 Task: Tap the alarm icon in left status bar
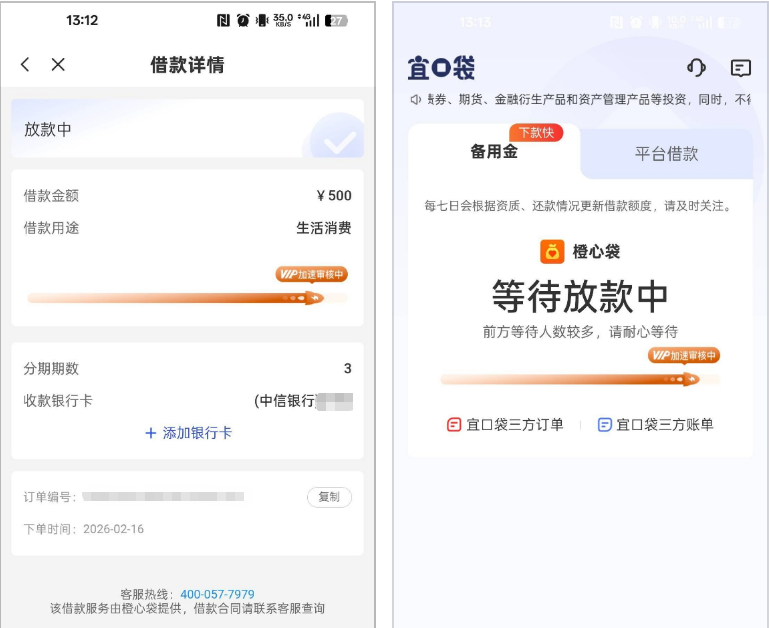[x=243, y=20]
